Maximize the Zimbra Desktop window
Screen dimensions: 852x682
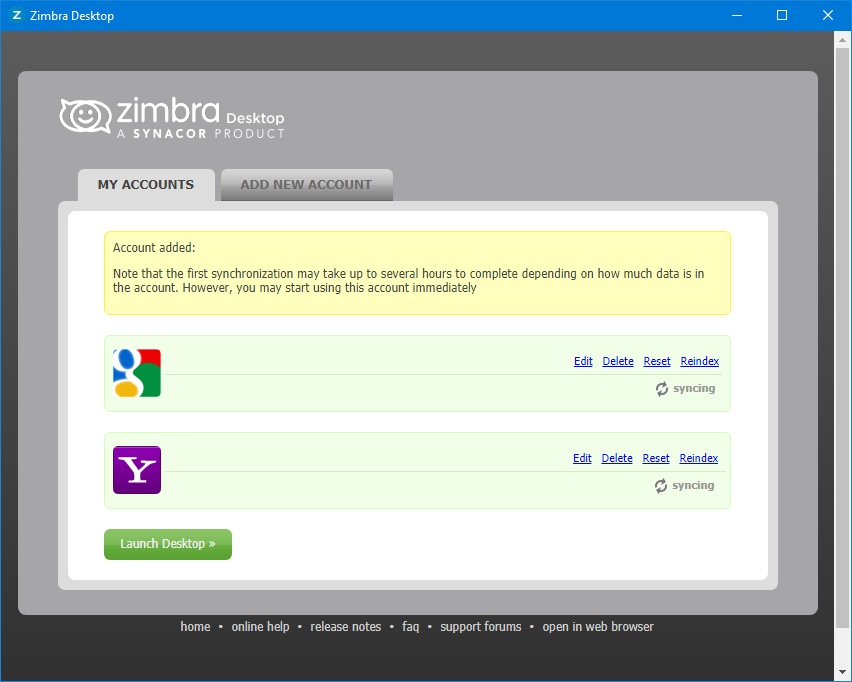pyautogui.click(x=782, y=15)
